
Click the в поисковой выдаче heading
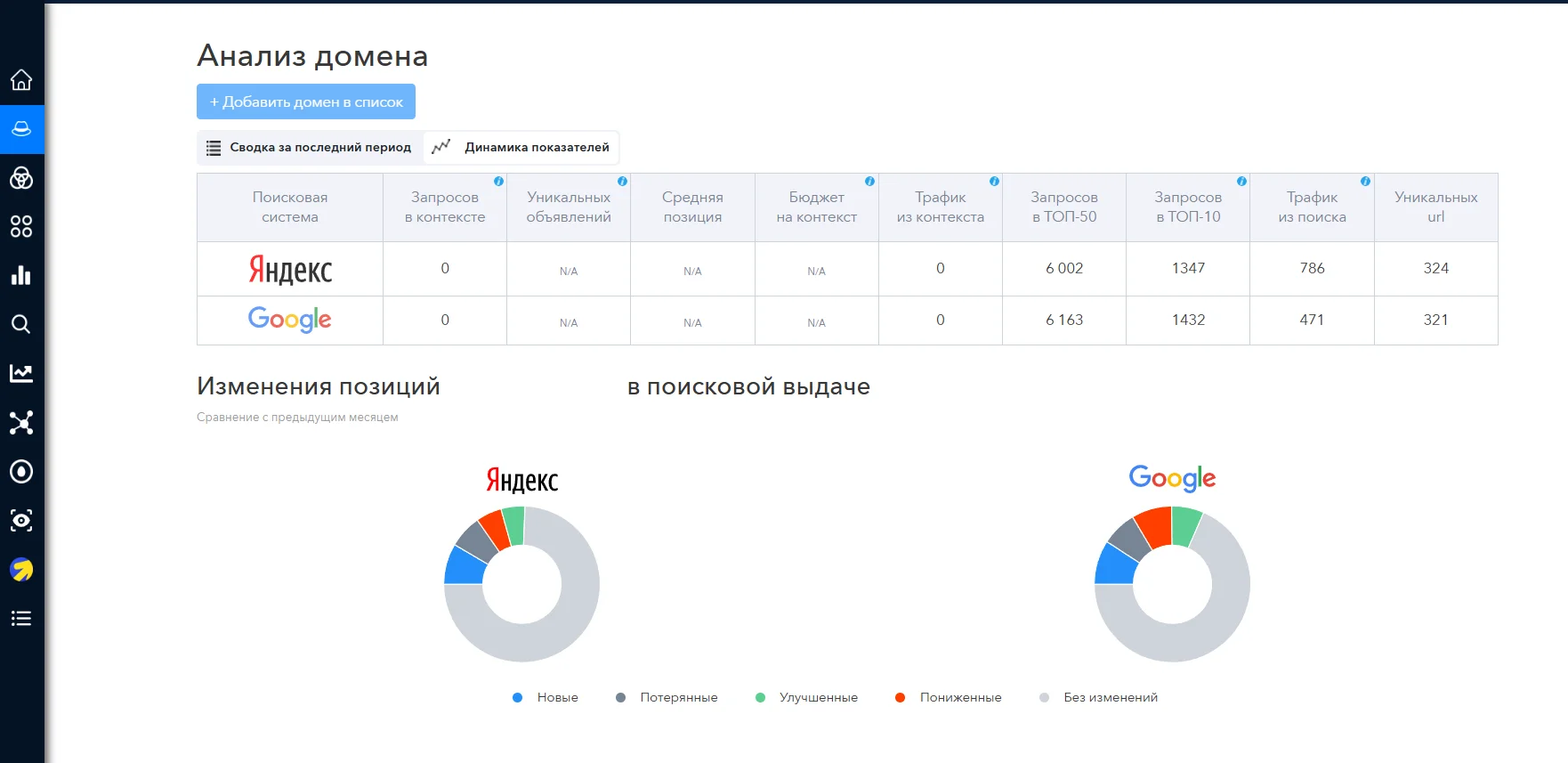tap(748, 386)
